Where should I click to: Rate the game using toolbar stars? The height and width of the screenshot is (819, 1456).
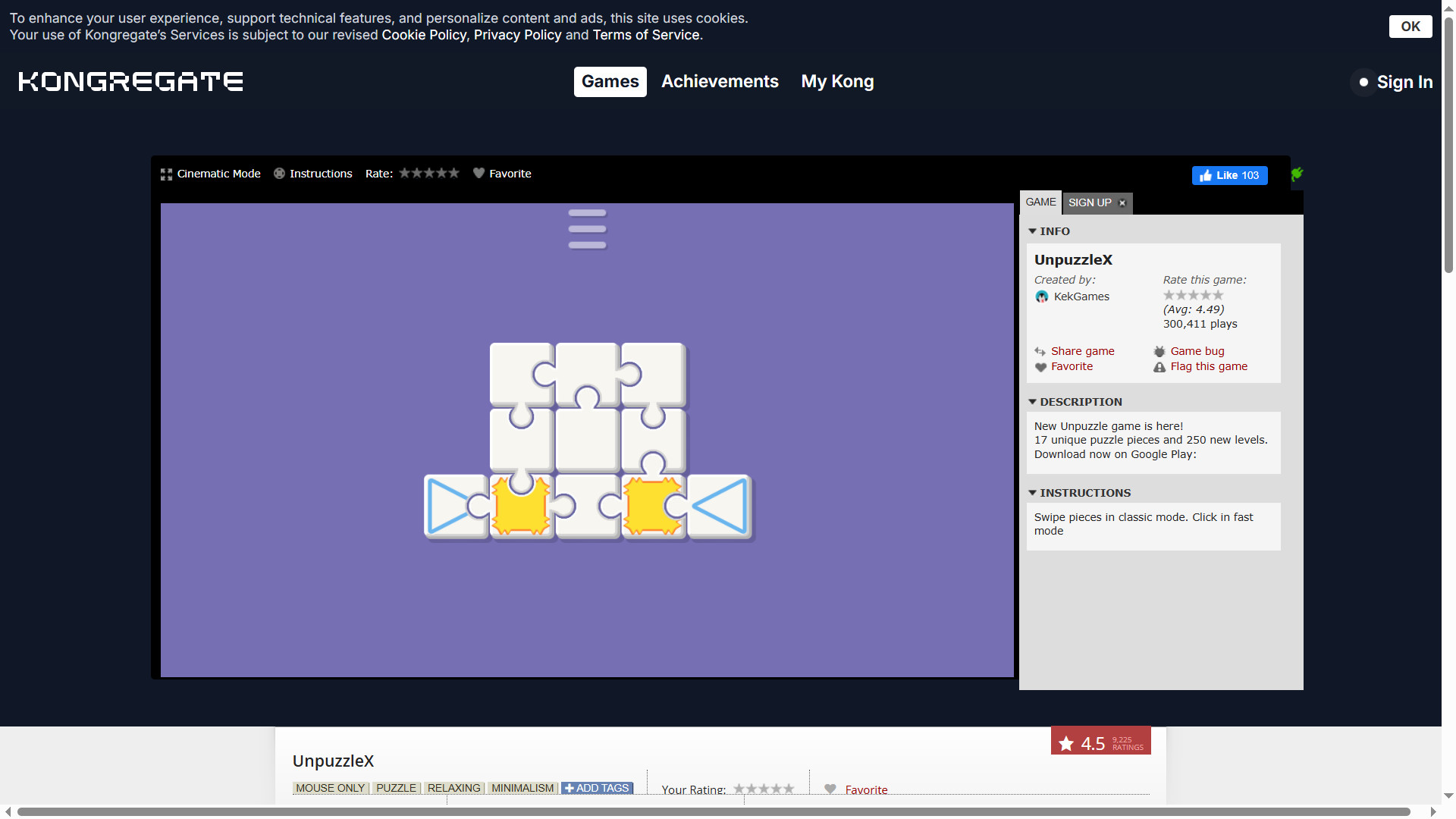coord(429,173)
